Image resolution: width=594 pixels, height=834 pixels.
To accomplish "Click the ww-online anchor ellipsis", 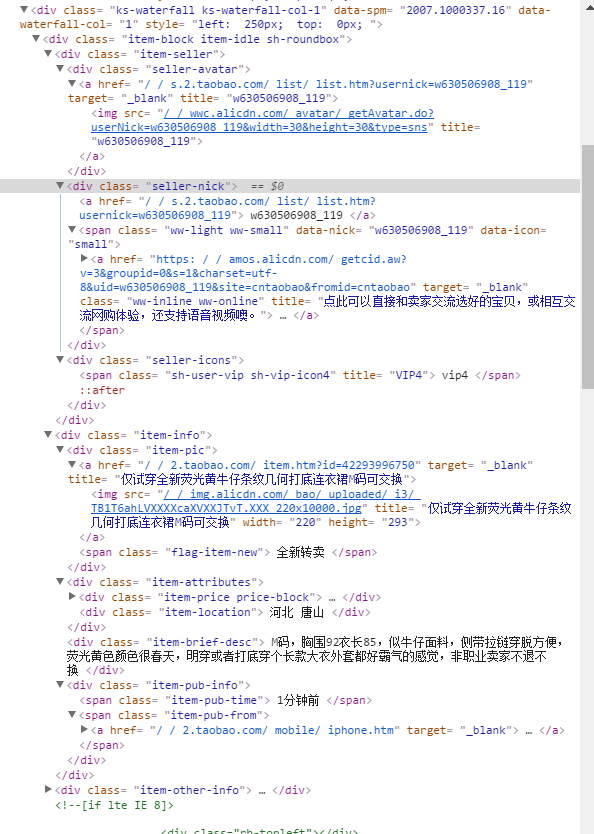I will tap(283, 315).
